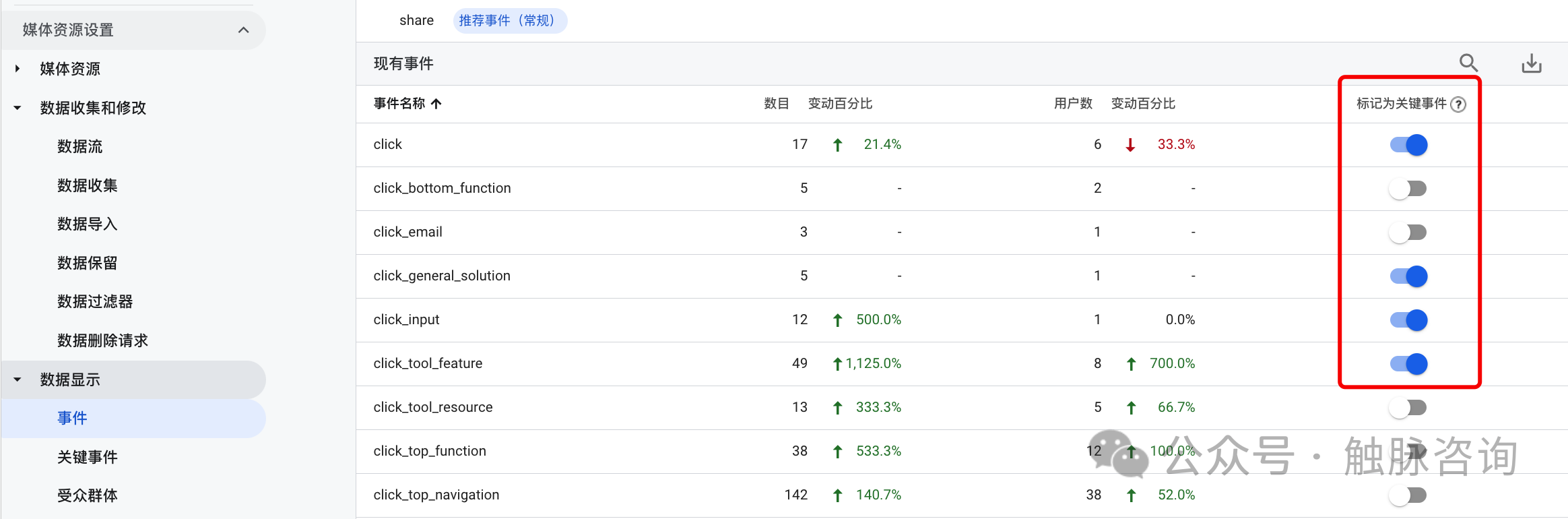This screenshot has height=519, width=1568.
Task: Turn off key event toggle for click
Action: (x=1408, y=145)
